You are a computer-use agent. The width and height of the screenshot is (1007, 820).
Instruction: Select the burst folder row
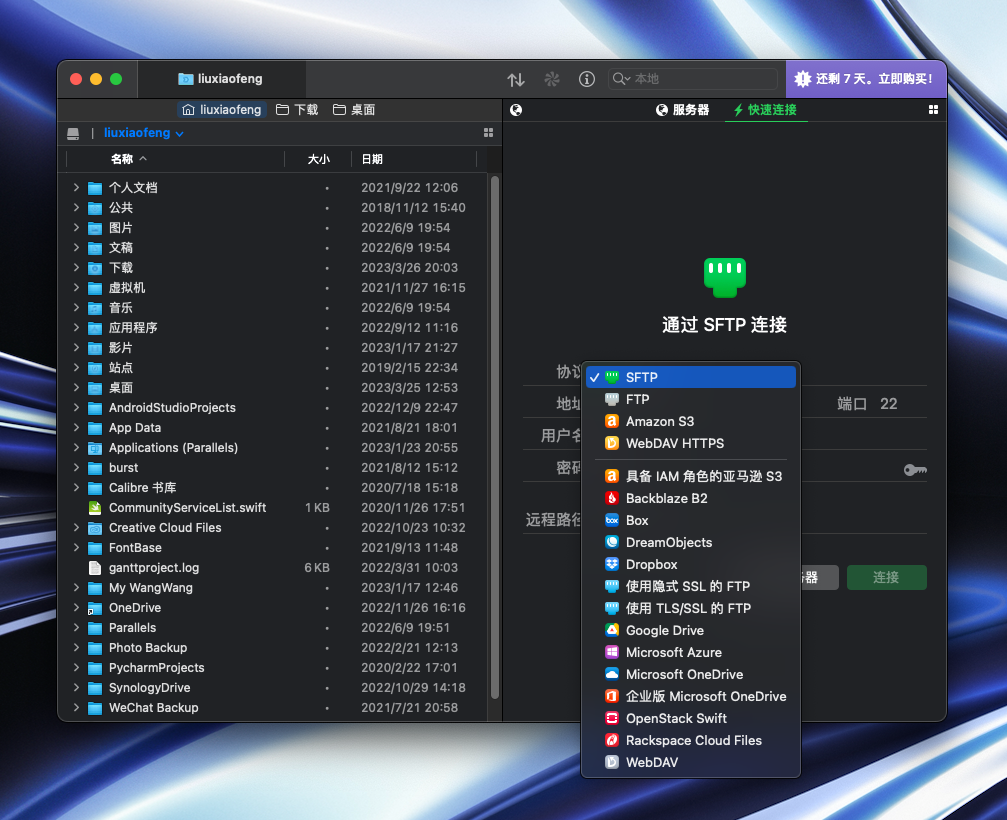pyautogui.click(x=273, y=467)
